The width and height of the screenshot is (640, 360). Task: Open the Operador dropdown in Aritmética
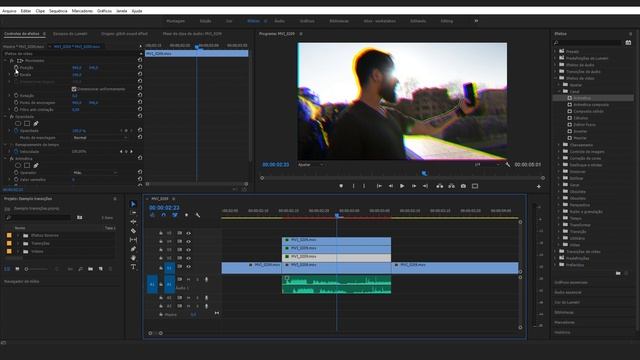point(96,173)
